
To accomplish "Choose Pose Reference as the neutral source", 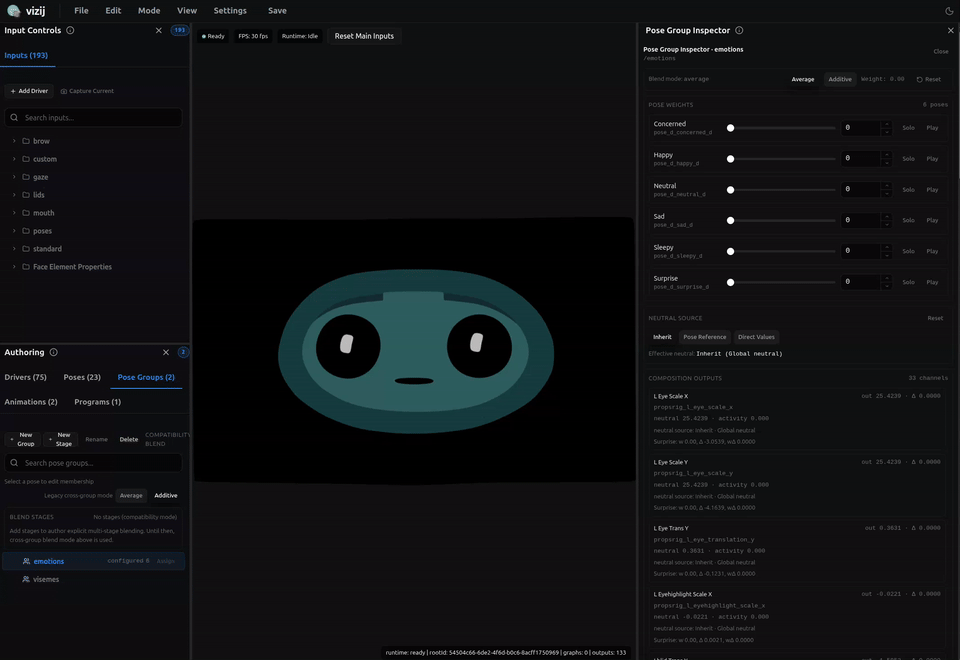I will [704, 337].
